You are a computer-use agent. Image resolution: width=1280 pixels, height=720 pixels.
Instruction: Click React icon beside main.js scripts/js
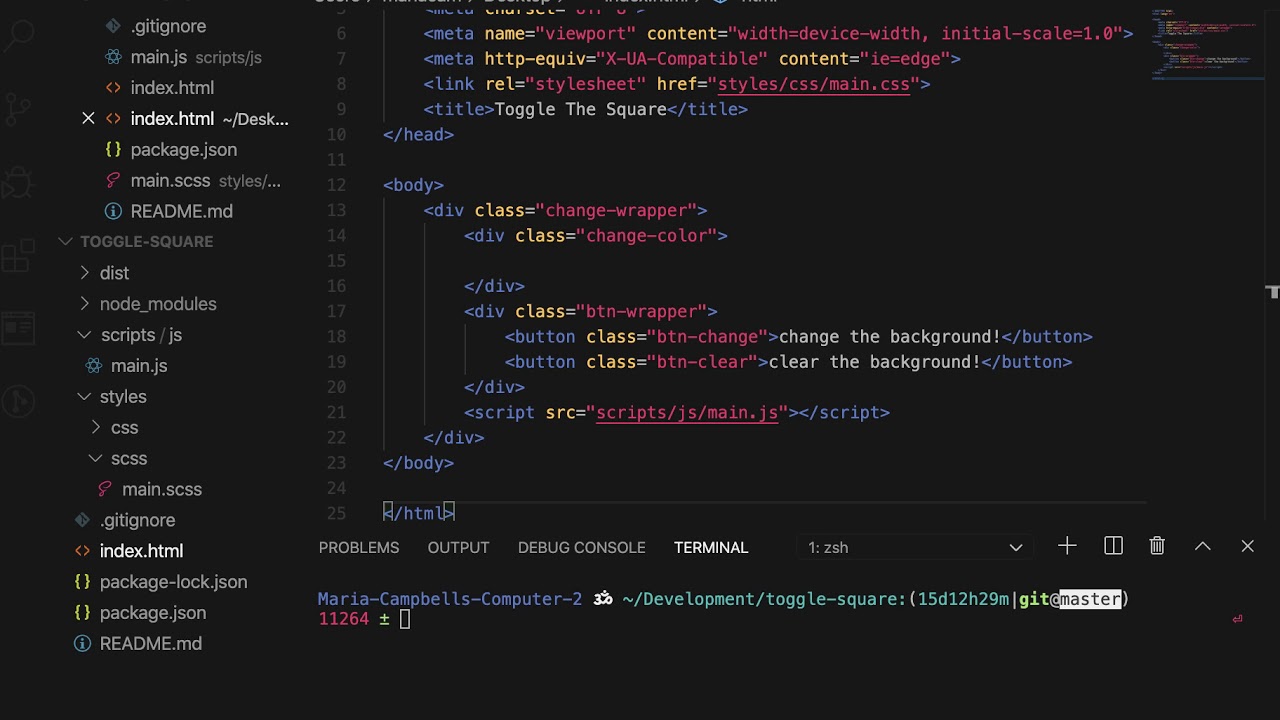click(113, 57)
